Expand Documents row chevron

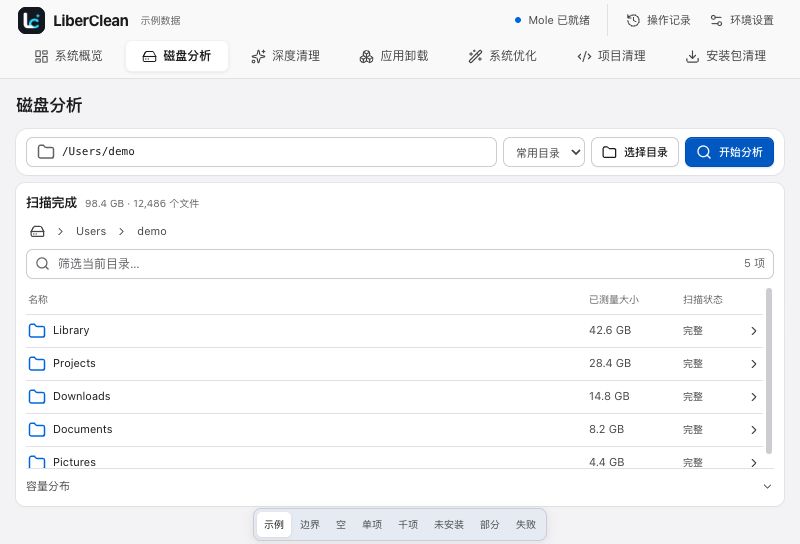click(x=754, y=430)
